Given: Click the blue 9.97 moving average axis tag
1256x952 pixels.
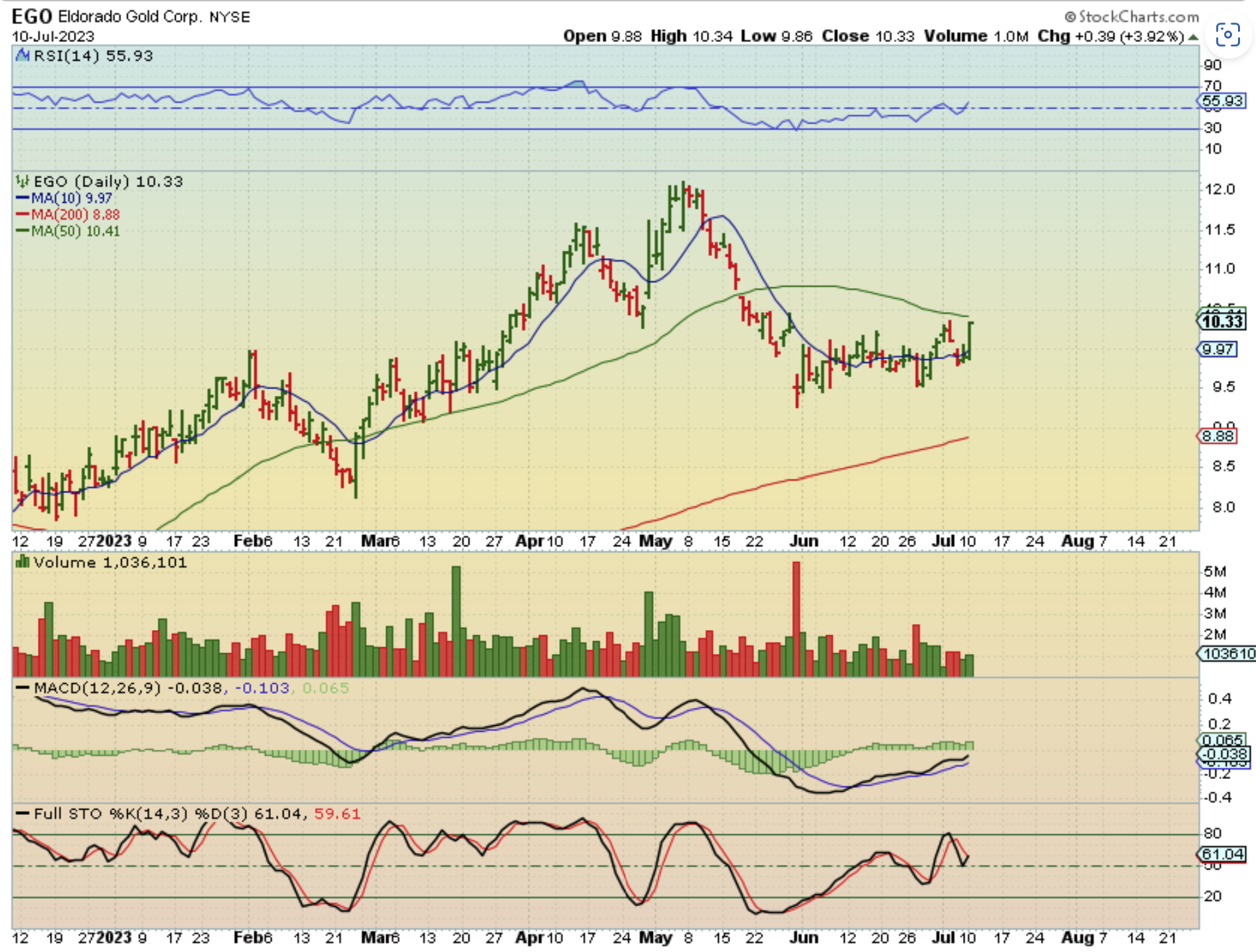Looking at the screenshot, I should click(1218, 349).
